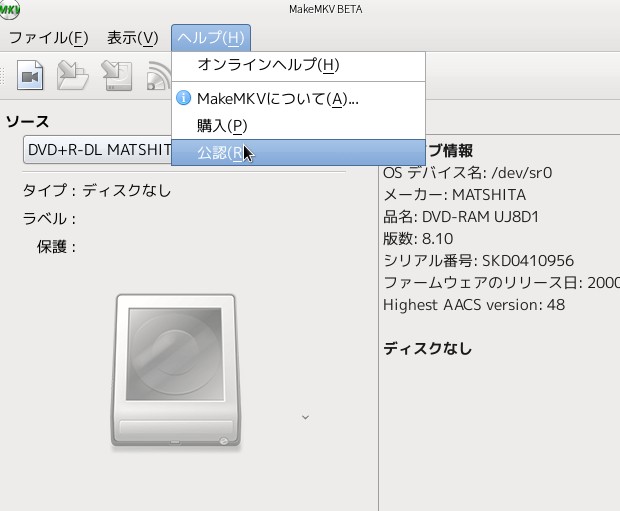Click OS デバイス名: /dev/sr0 line
This screenshot has height=511, width=620.
pyautogui.click(x=468, y=173)
